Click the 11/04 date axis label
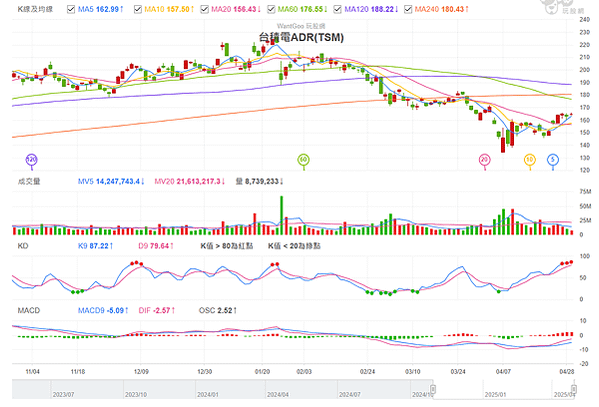The image size is (599, 407). pyautogui.click(x=32, y=371)
